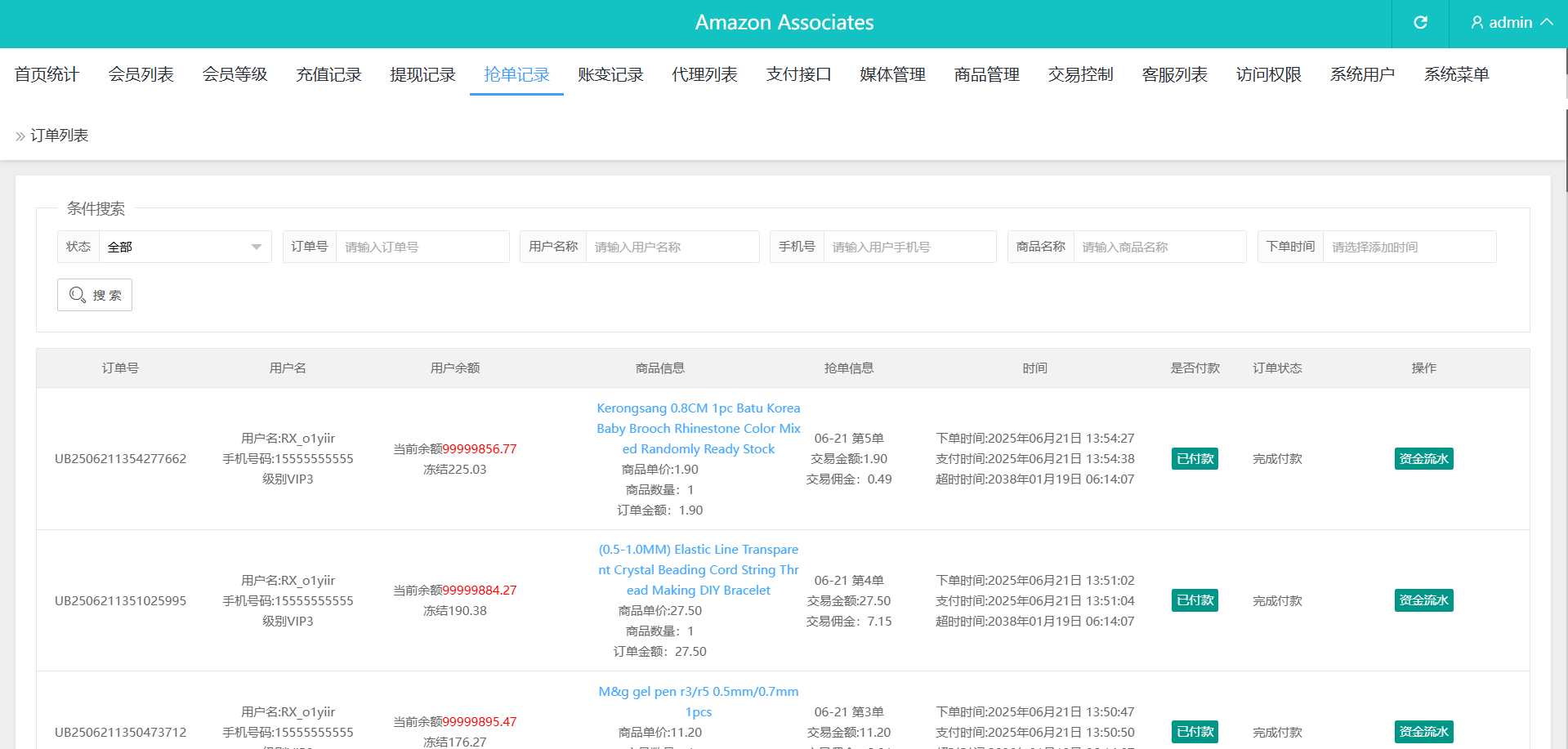Switch to 媒体管理 tab
This screenshot has width=1568, height=749.
(x=892, y=74)
